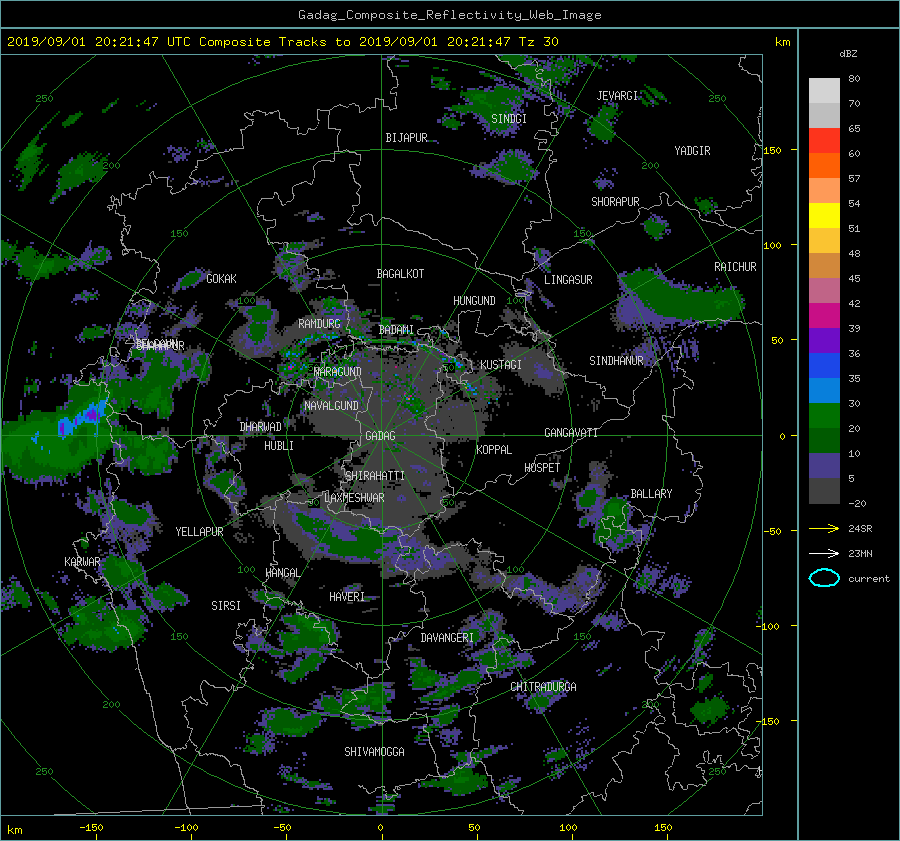
Task: Click the SHIVAMOGGA city label
Action: pyautogui.click(x=374, y=752)
